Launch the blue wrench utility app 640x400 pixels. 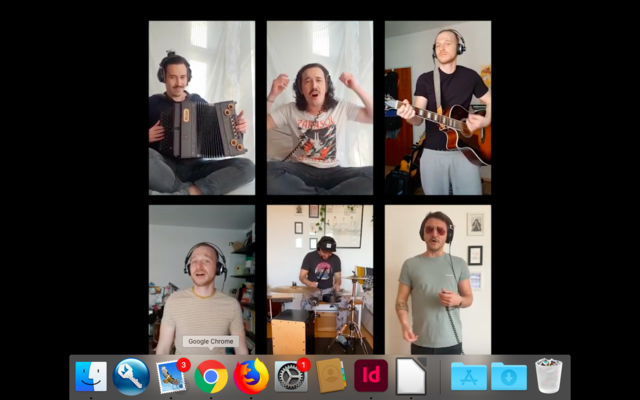(132, 377)
